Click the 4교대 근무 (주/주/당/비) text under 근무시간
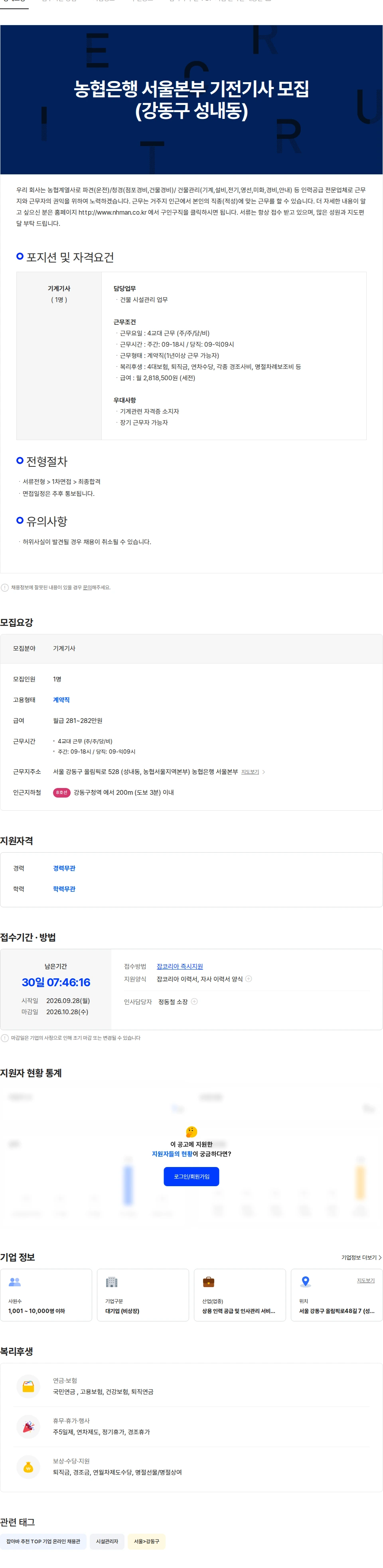This screenshot has height=1568, width=383. pos(85,741)
